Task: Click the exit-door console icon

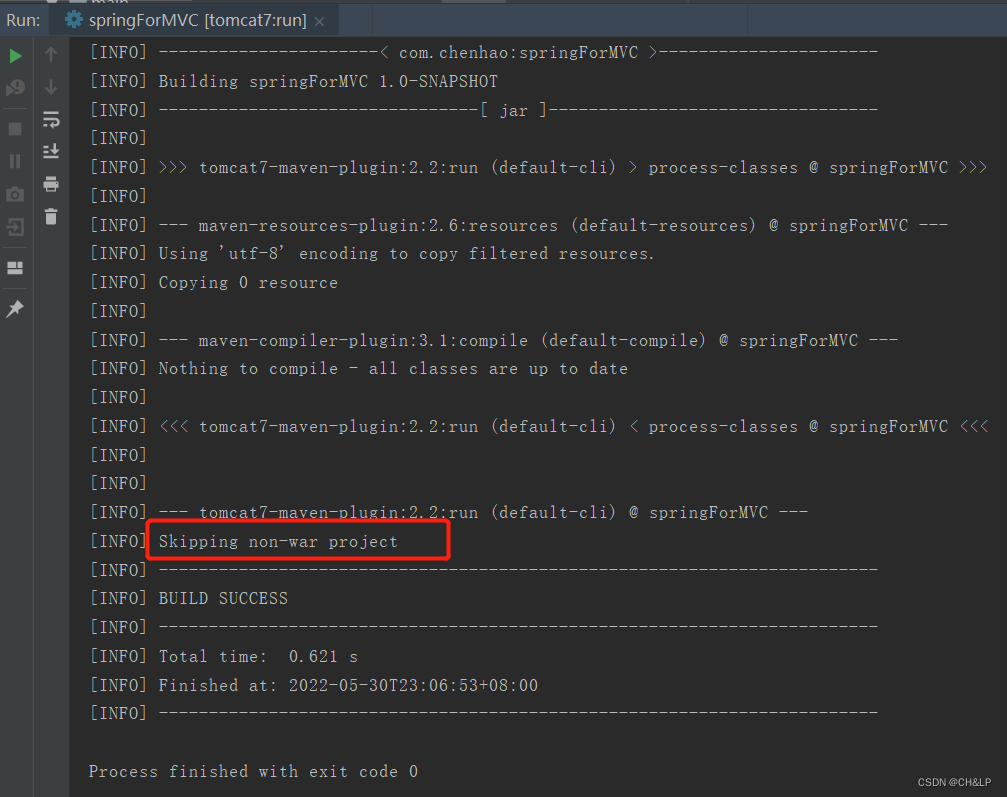Action: pos(14,227)
